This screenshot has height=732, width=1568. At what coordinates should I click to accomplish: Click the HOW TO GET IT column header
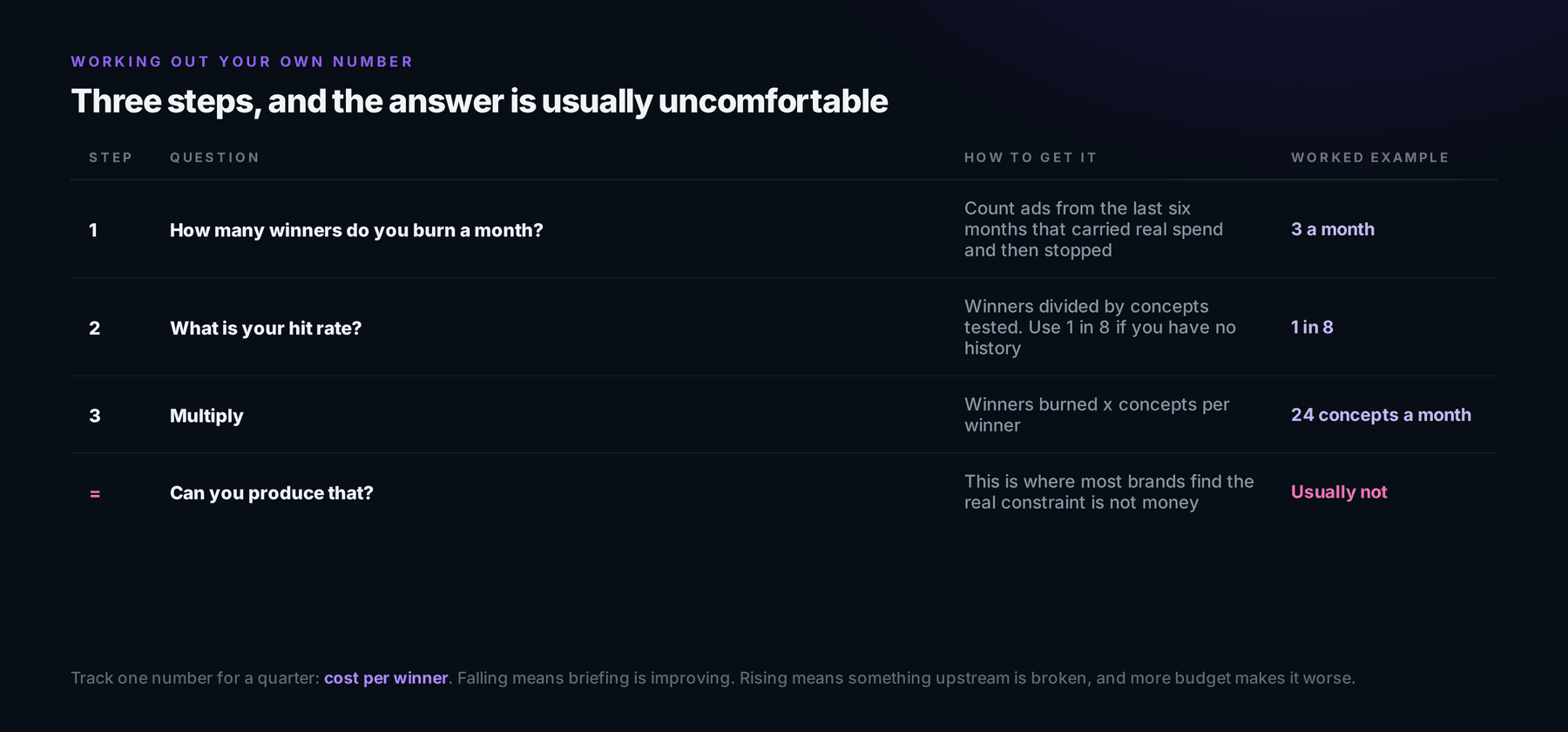point(1030,158)
